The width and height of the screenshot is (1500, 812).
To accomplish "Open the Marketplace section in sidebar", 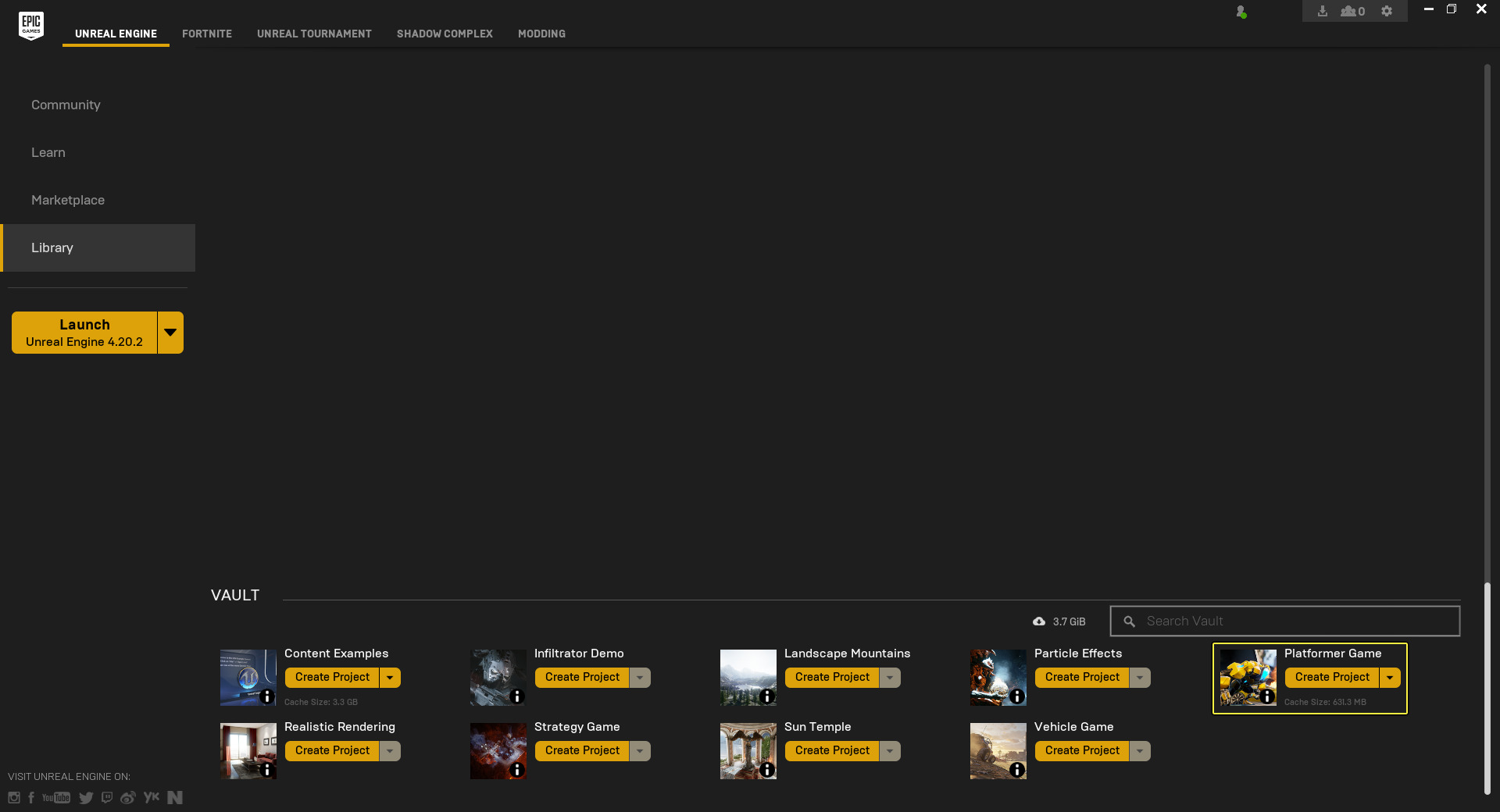I will (68, 200).
